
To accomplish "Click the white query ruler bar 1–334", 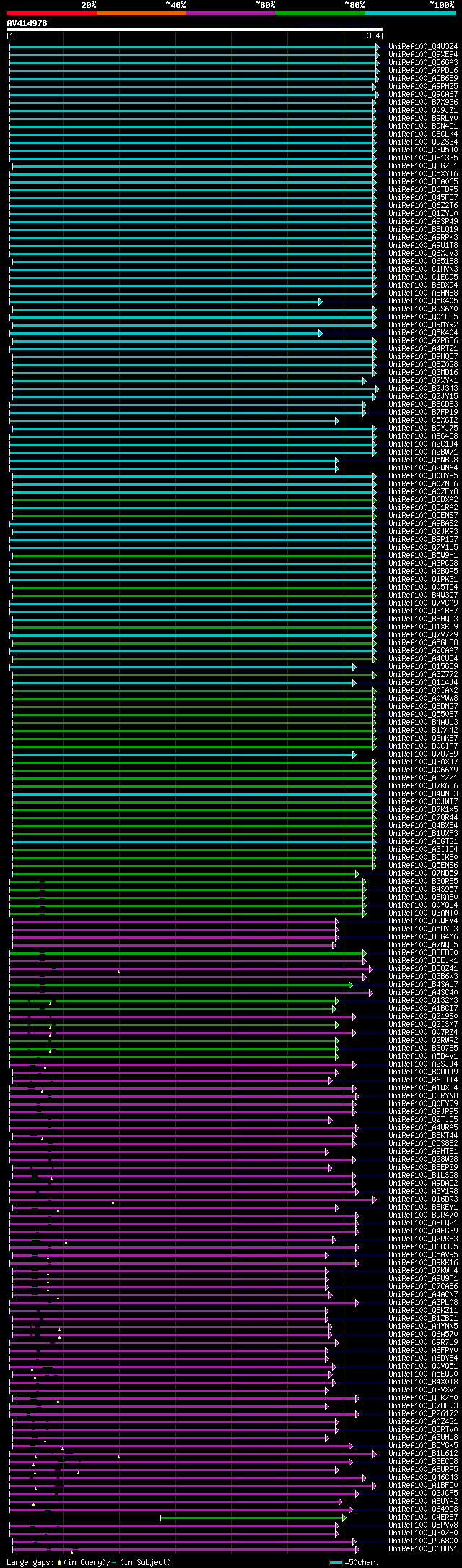I will (195, 30).
